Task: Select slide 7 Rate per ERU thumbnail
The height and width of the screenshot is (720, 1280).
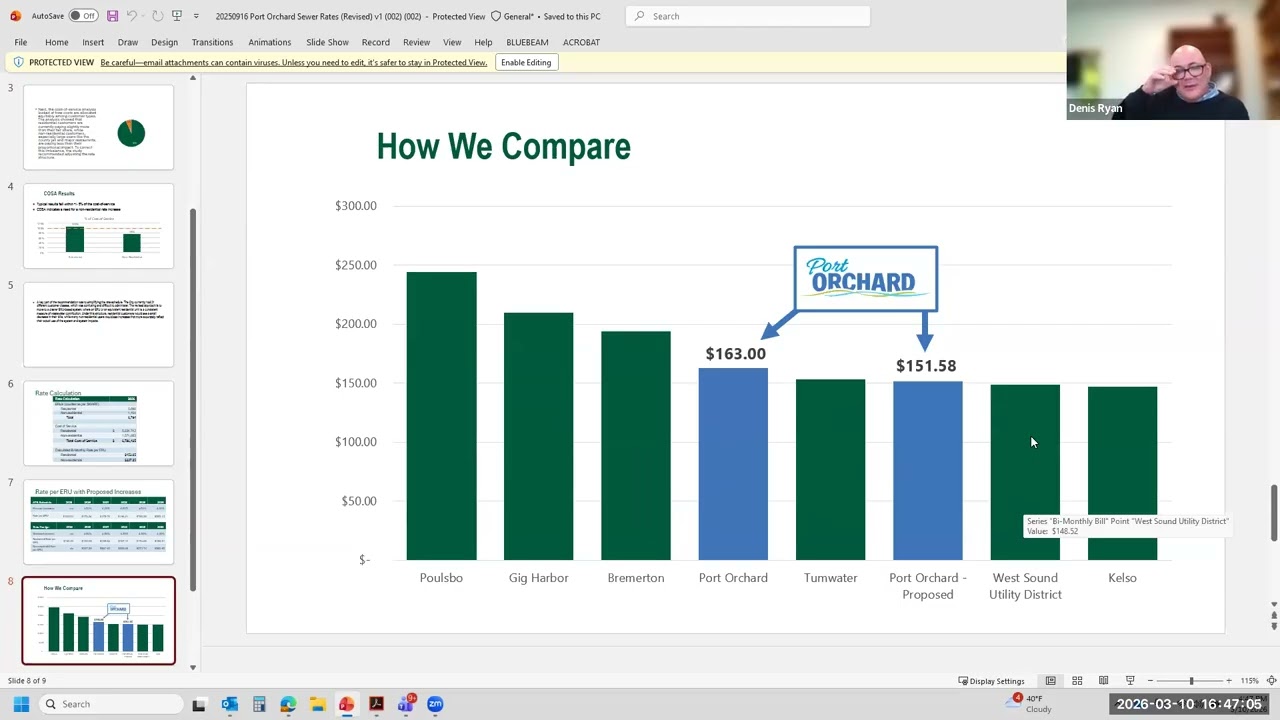Action: (x=98, y=523)
